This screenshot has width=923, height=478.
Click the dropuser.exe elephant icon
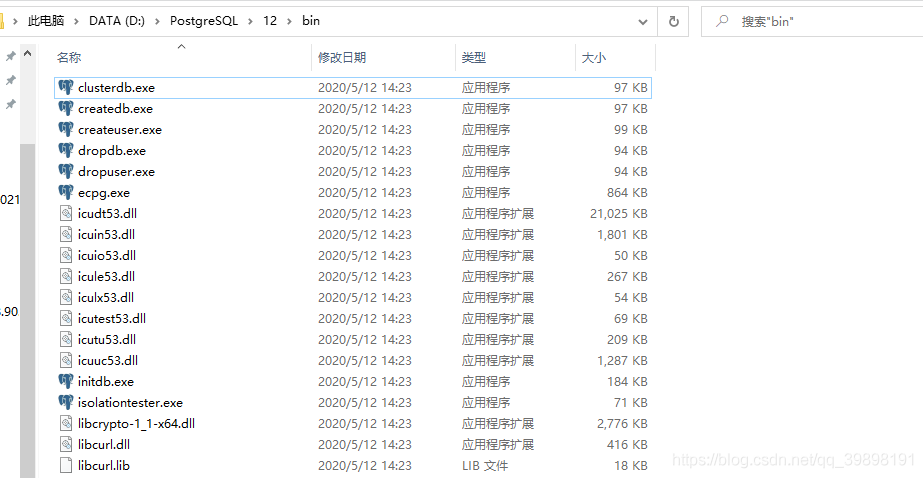coord(66,172)
